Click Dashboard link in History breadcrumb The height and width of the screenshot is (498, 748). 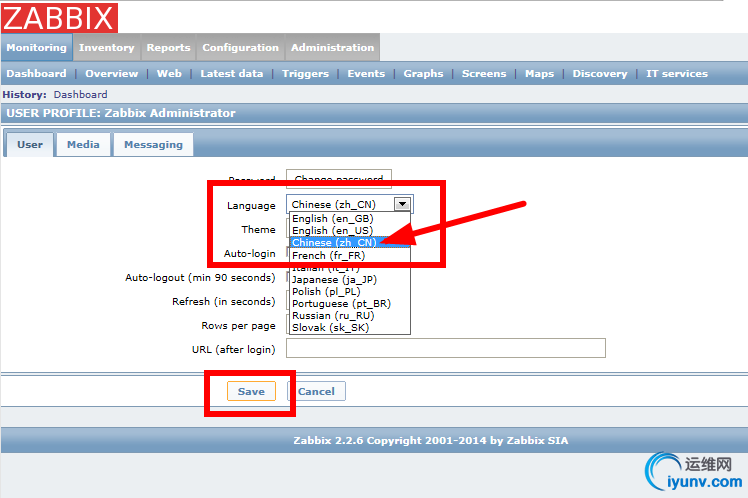tap(80, 94)
